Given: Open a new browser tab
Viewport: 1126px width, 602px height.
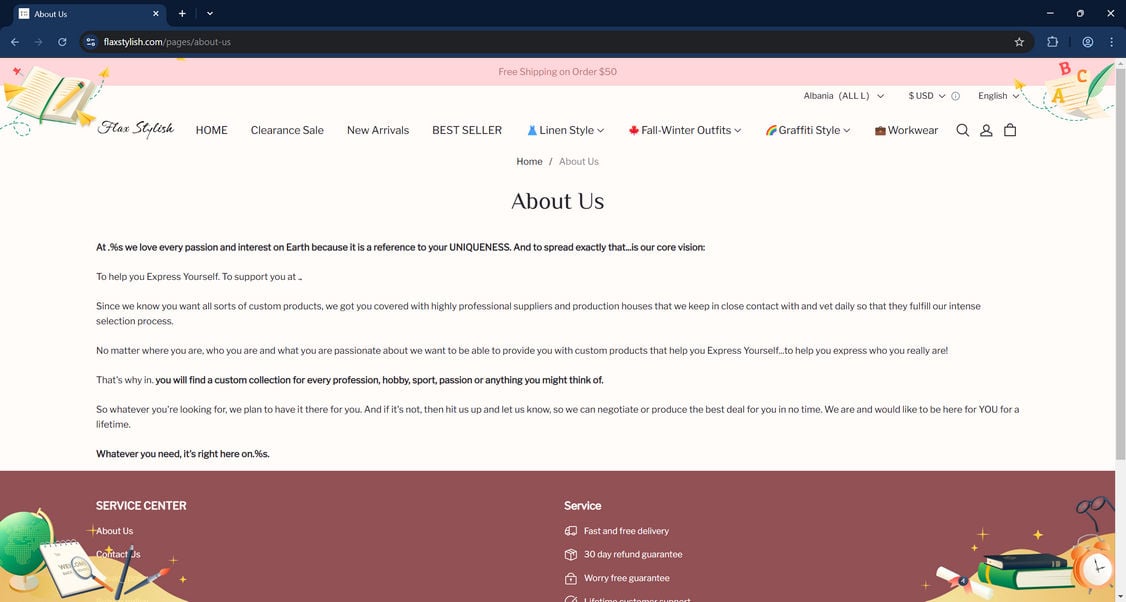Looking at the screenshot, I should [x=182, y=14].
